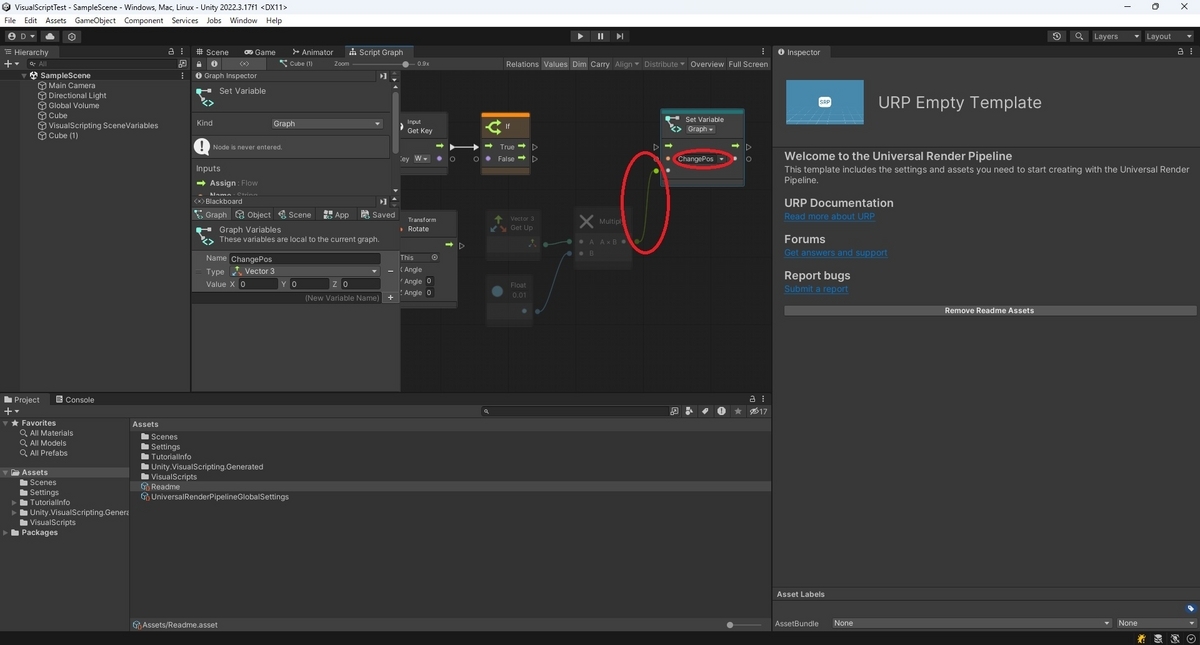Viewport: 1200px width, 645px height.
Task: Toggle the Carry button in graph toolbar
Action: [x=600, y=64]
